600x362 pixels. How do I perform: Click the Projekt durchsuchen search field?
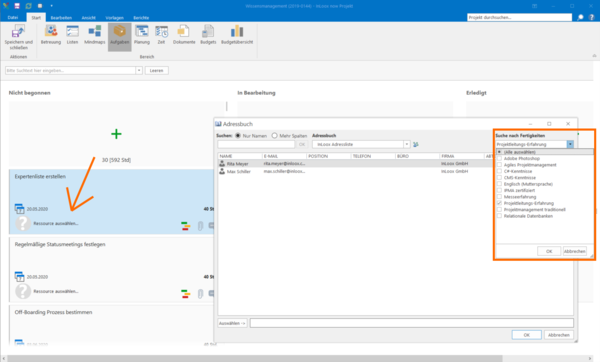click(x=519, y=17)
